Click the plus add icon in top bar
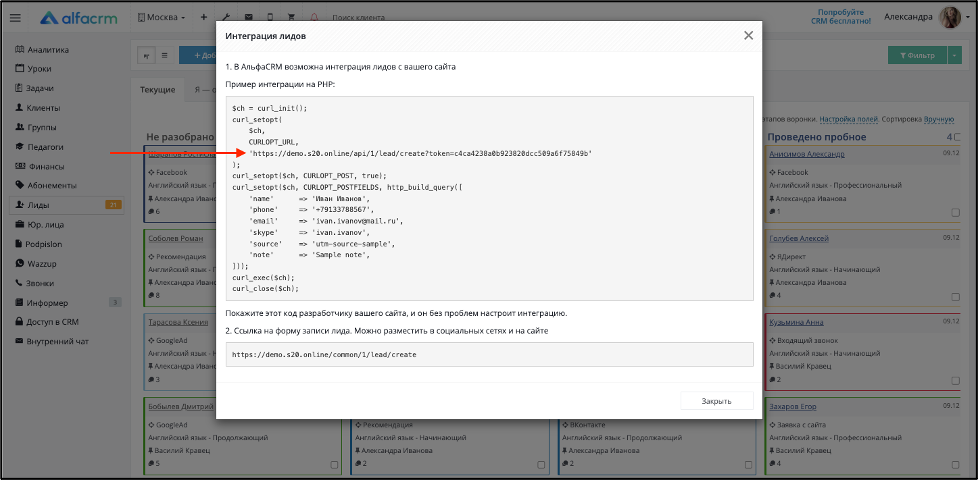The height and width of the screenshot is (481, 979). point(204,17)
